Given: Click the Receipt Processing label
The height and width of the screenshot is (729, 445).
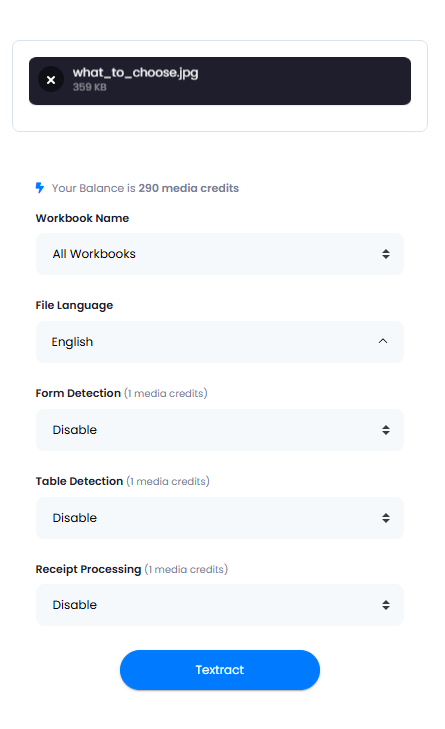Looking at the screenshot, I should [x=88, y=569].
